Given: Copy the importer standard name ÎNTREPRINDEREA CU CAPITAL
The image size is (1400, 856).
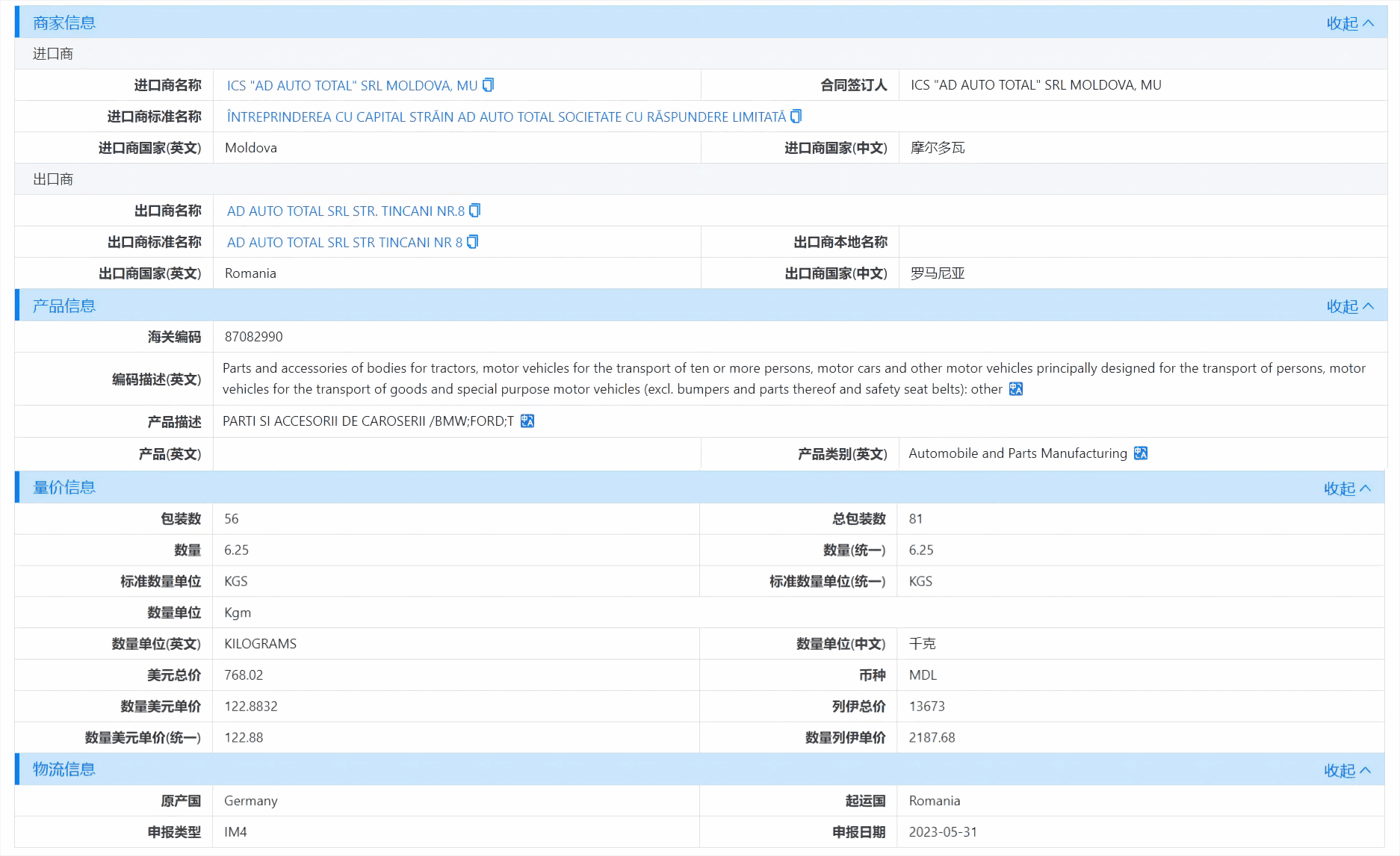Looking at the screenshot, I should (795, 117).
